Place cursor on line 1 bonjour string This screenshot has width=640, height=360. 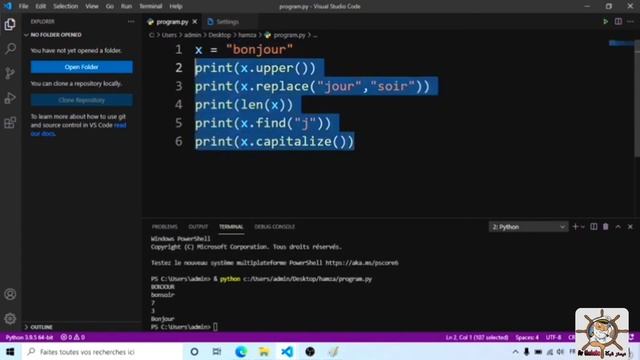click(259, 49)
